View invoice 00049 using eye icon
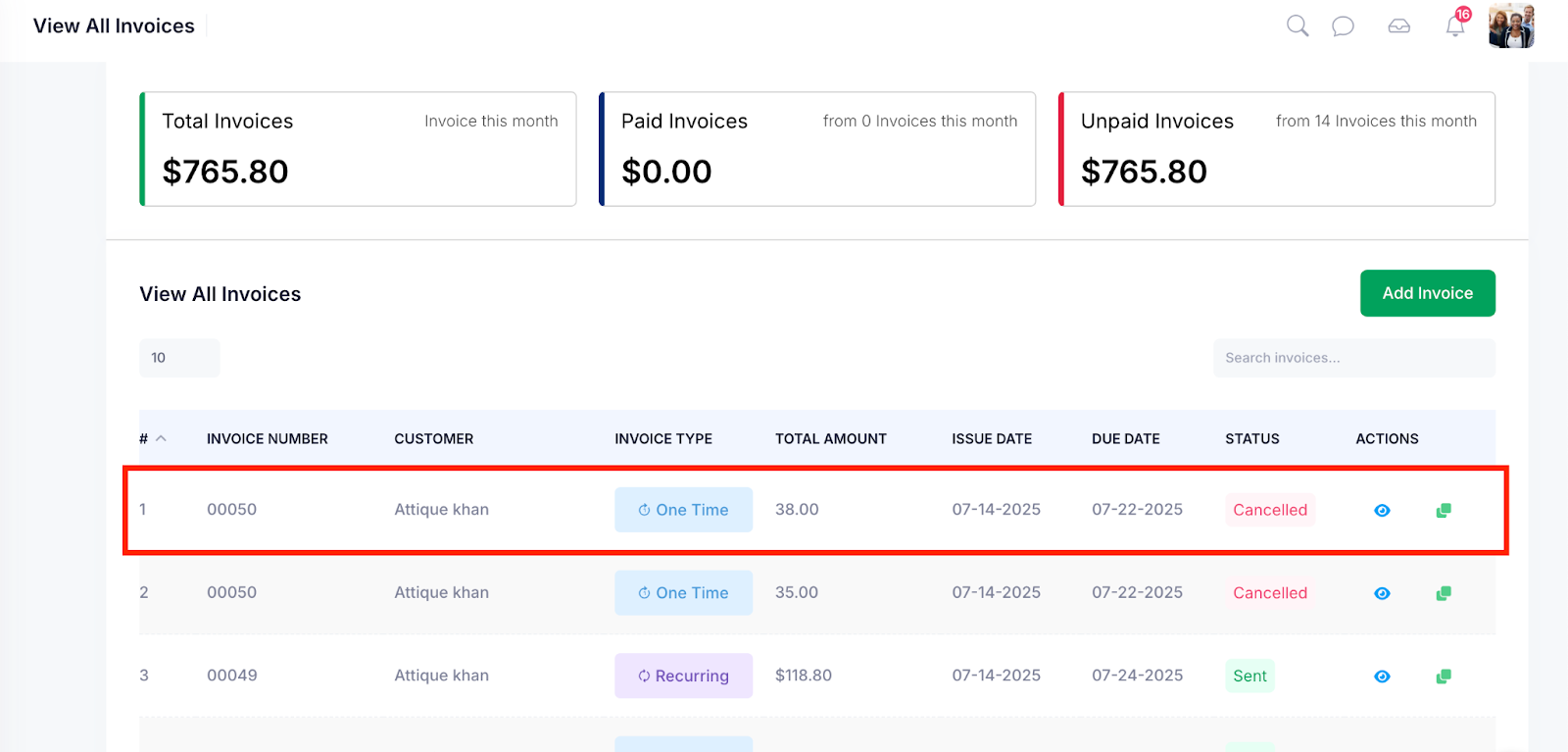Viewport: 1568px width, 752px height. [1382, 677]
